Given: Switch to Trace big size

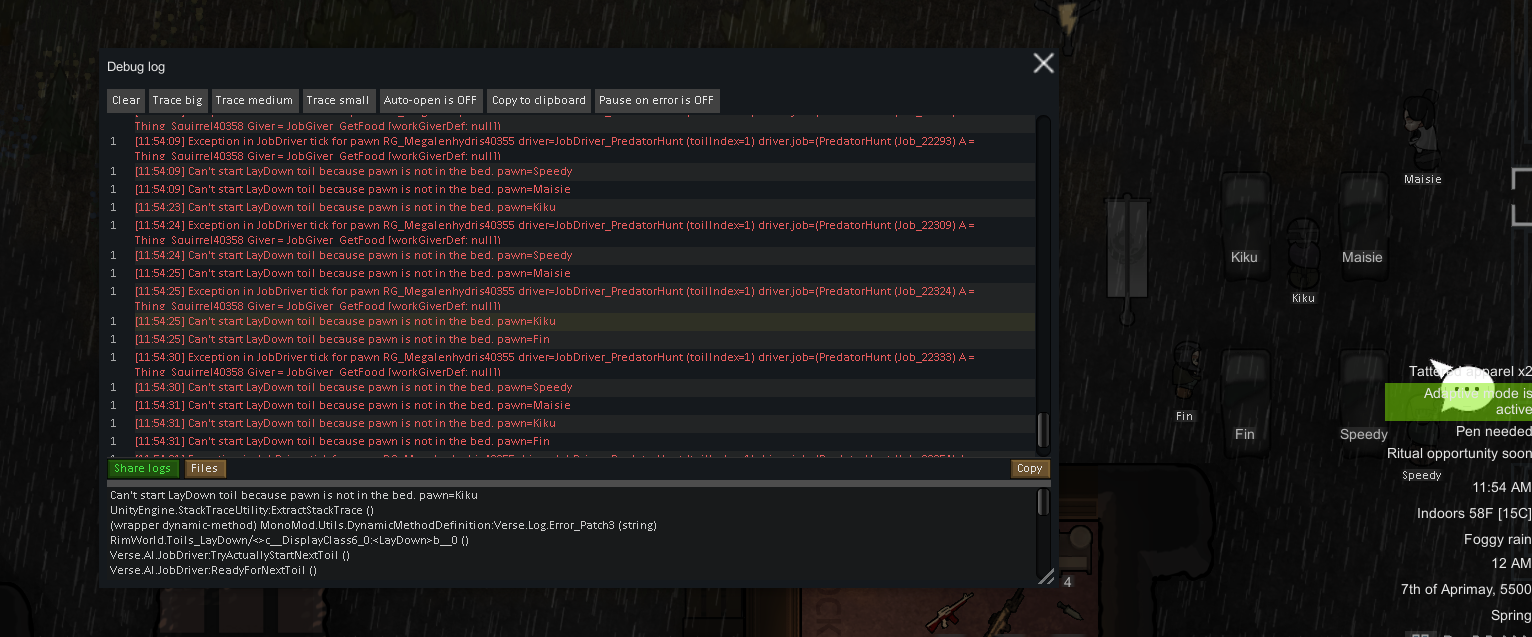Looking at the screenshot, I should click(177, 100).
